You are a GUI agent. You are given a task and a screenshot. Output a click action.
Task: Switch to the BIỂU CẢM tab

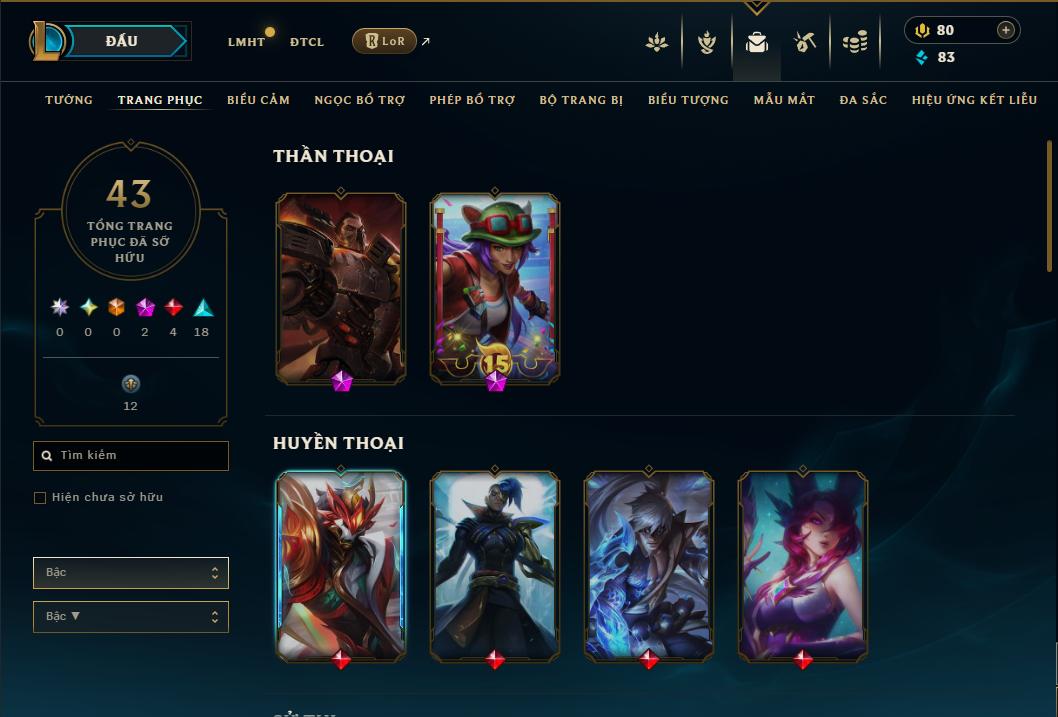[x=258, y=100]
